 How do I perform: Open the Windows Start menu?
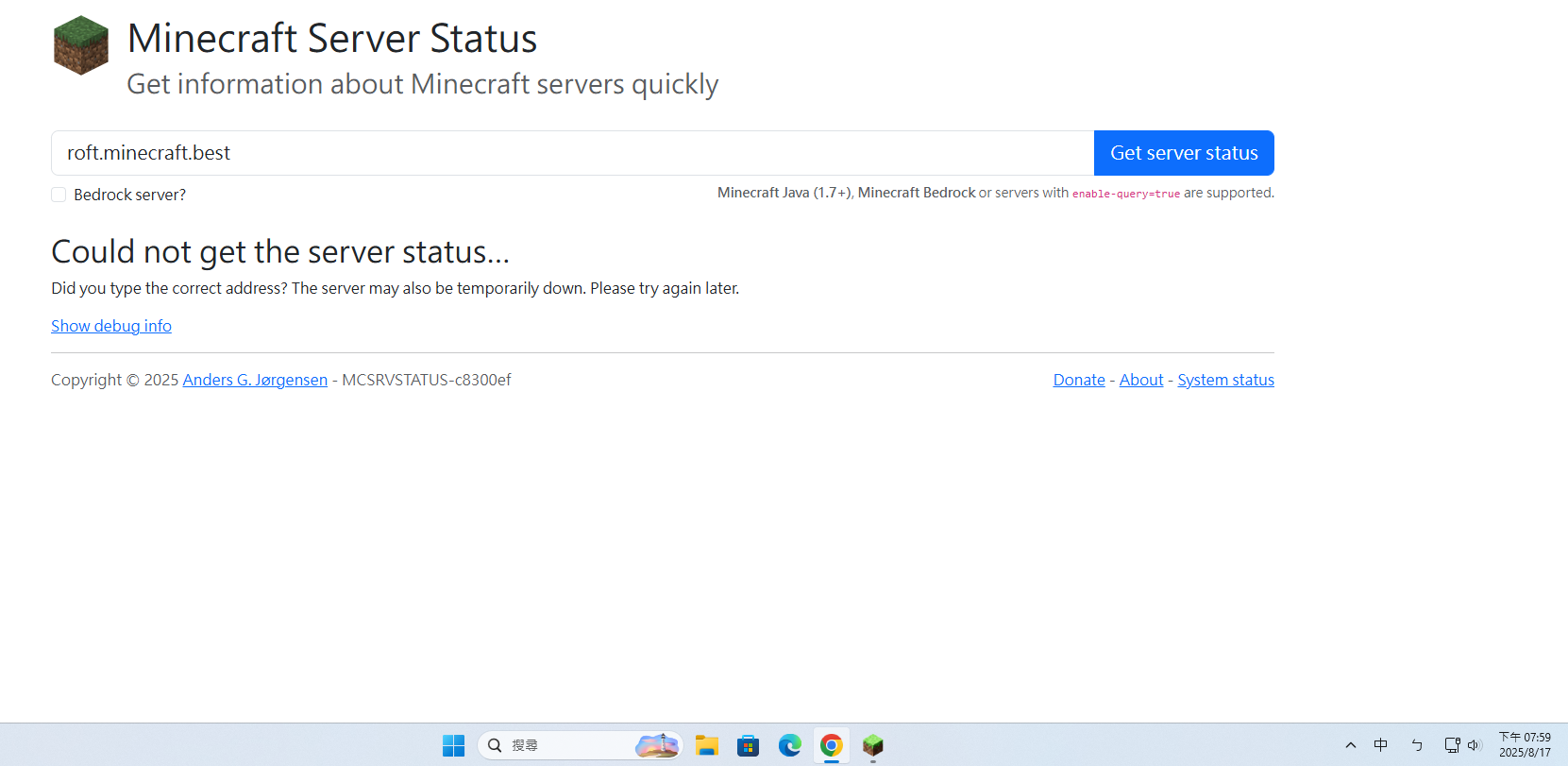(454, 745)
